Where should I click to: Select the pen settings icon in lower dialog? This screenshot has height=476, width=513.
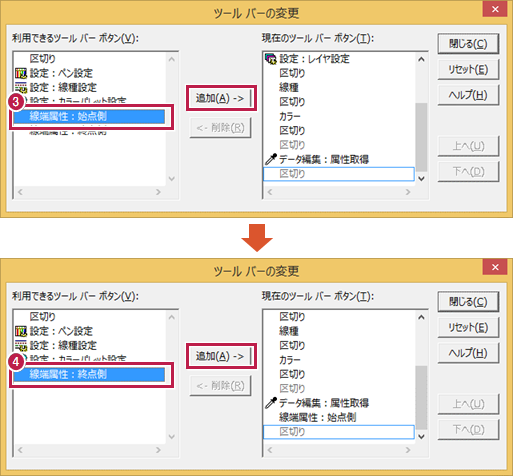[21, 331]
